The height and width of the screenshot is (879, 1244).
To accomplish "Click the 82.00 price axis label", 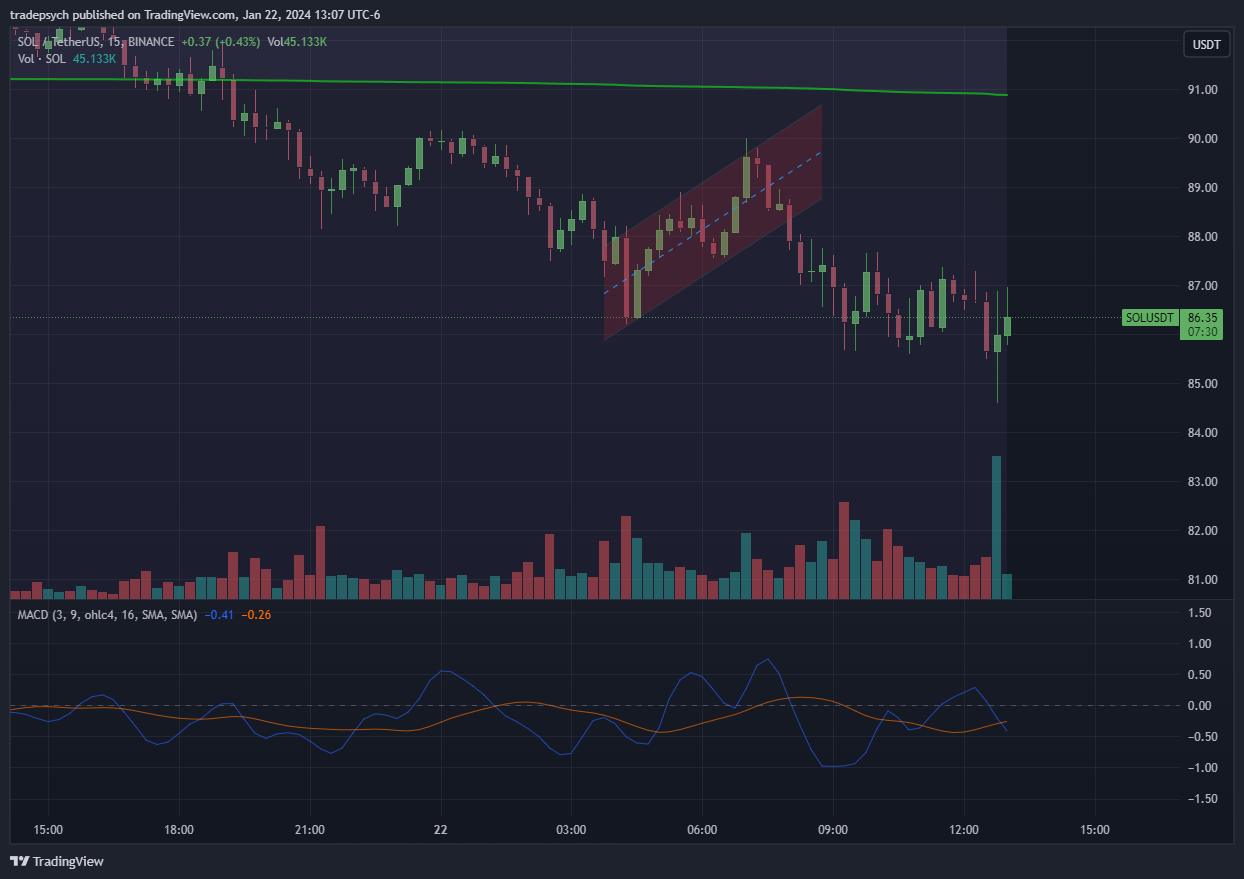I will point(1202,531).
